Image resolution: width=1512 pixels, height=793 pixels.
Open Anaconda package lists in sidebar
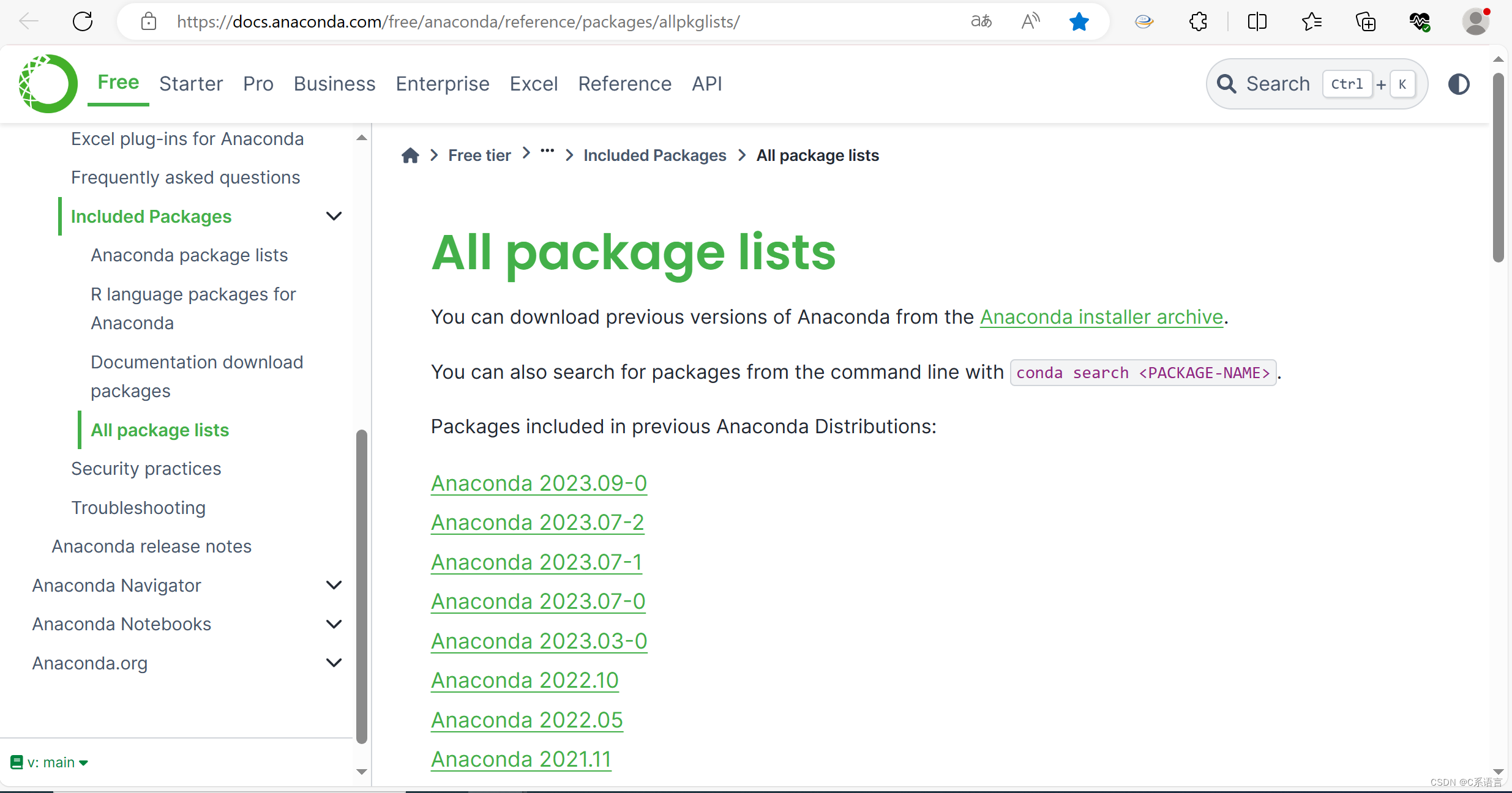coord(189,255)
